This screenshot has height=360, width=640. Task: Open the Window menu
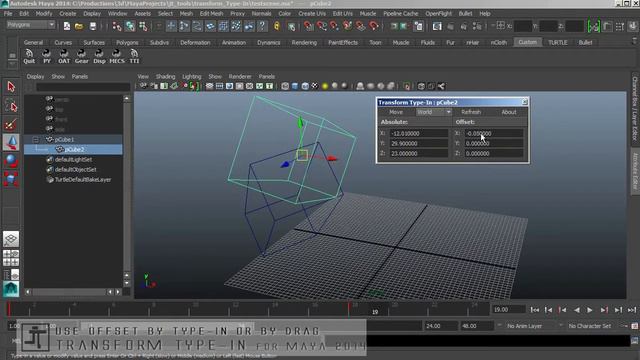pos(117,13)
